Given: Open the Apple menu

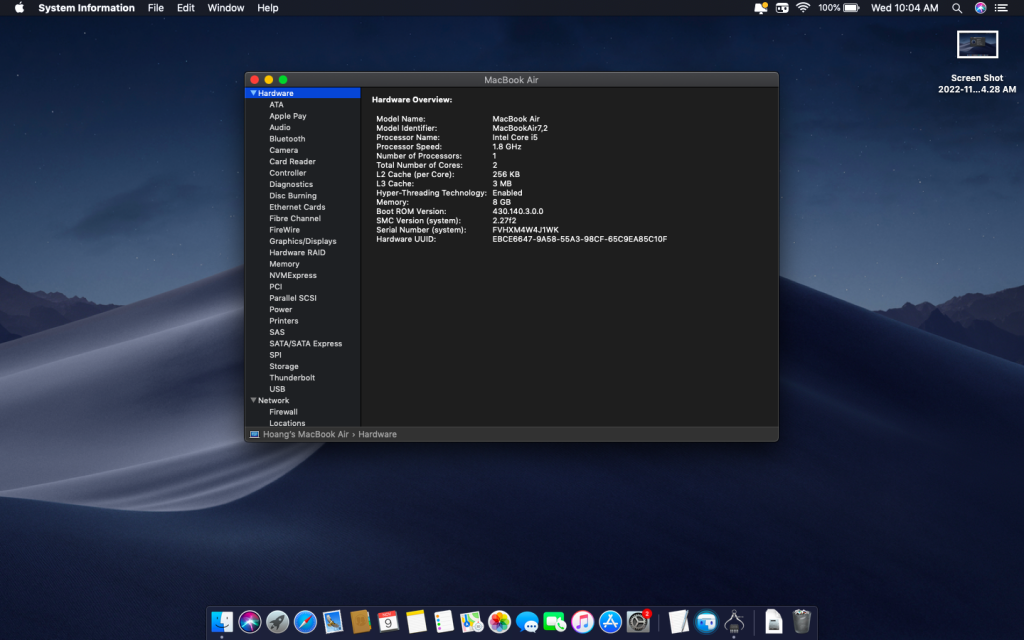Looking at the screenshot, I should click(19, 8).
